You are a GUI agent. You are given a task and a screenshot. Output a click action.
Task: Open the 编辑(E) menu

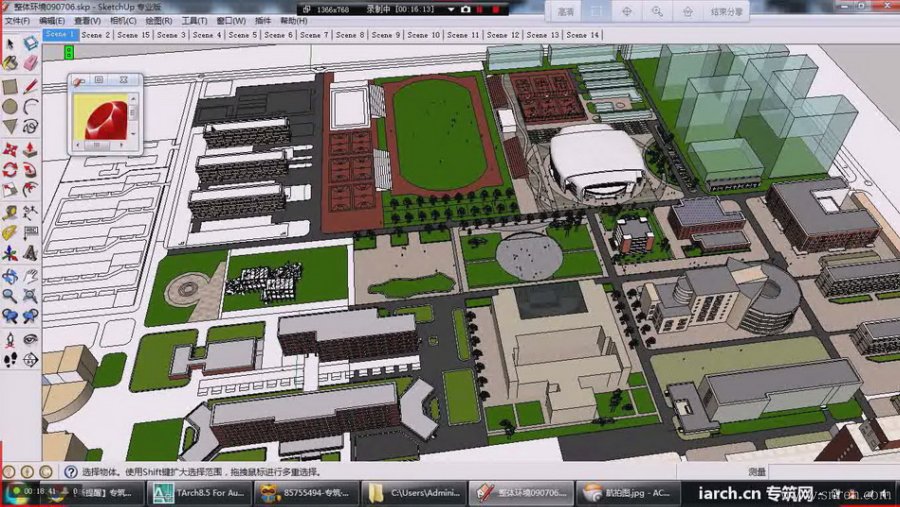pos(52,21)
